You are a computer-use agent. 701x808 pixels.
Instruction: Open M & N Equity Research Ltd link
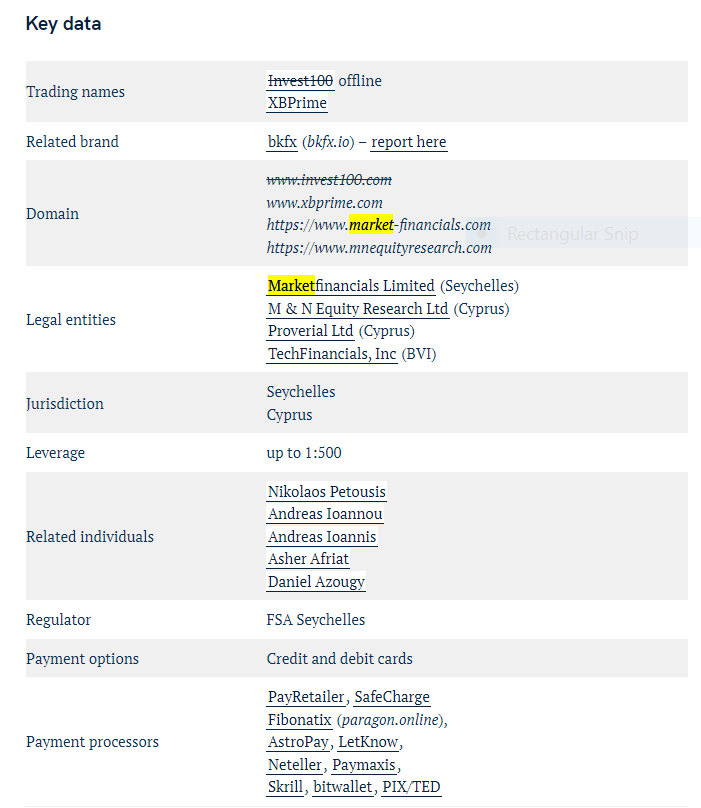pos(358,309)
